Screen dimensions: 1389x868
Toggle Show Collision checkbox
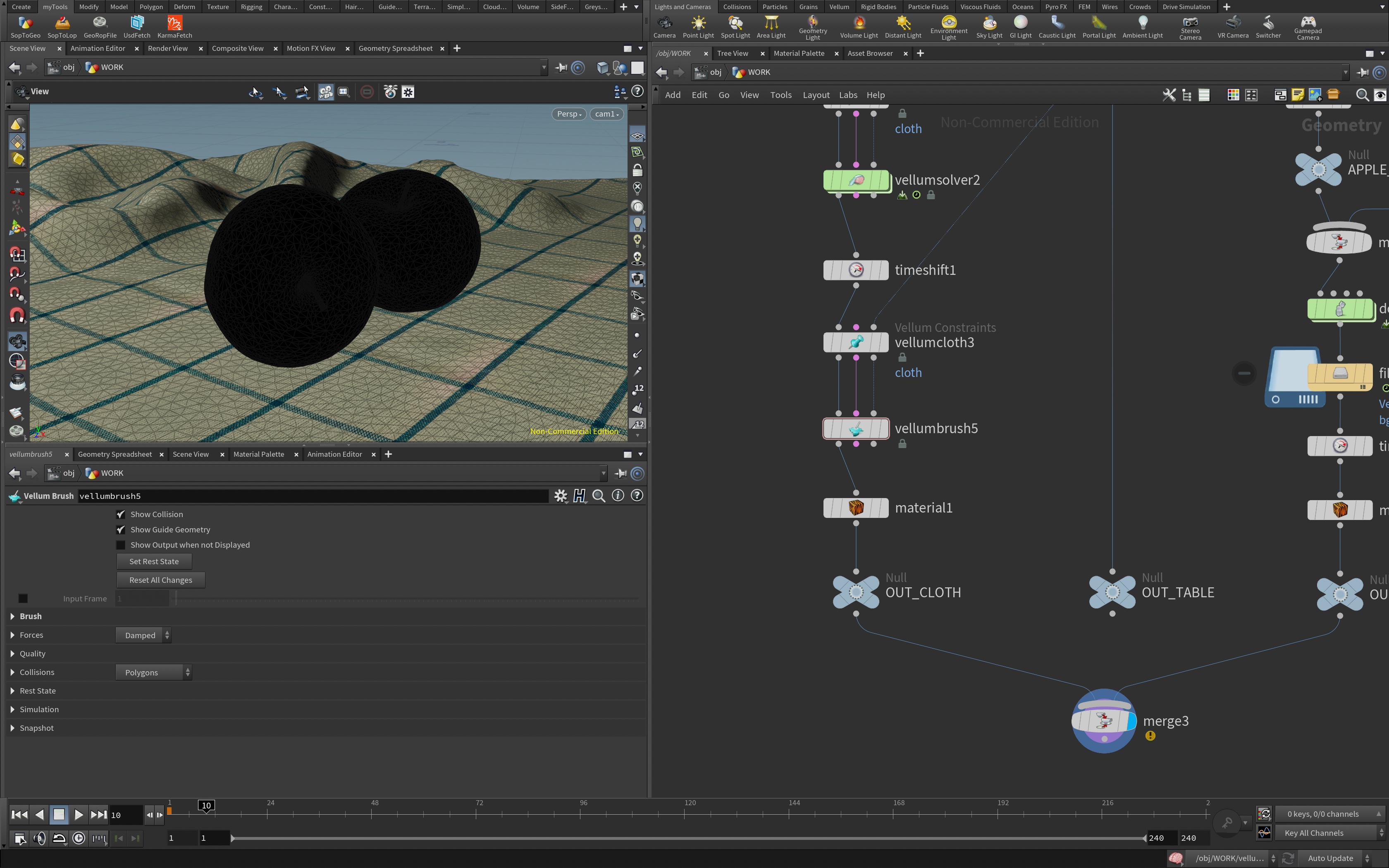pyautogui.click(x=121, y=514)
